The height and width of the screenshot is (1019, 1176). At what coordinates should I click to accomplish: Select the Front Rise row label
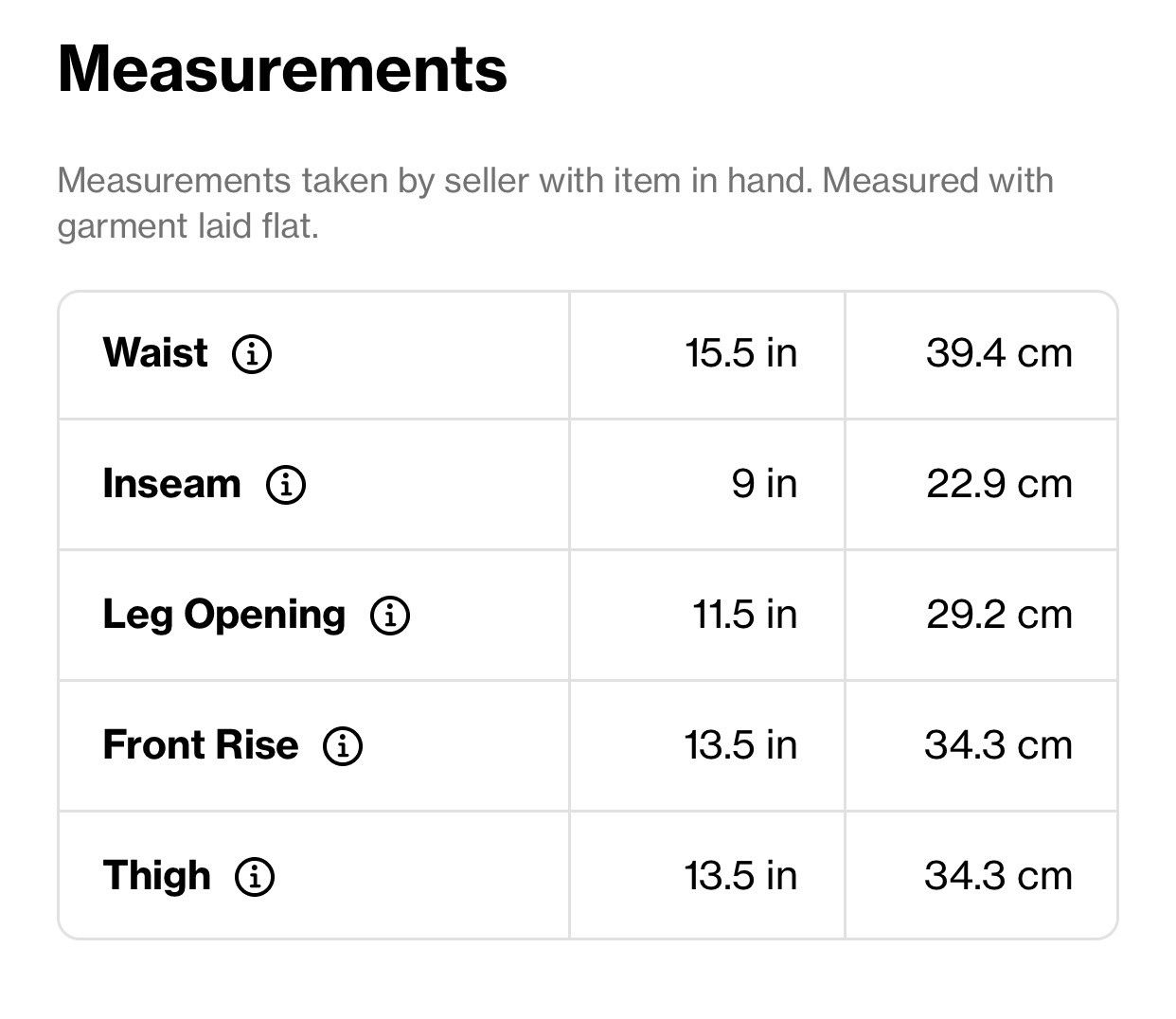(200, 745)
